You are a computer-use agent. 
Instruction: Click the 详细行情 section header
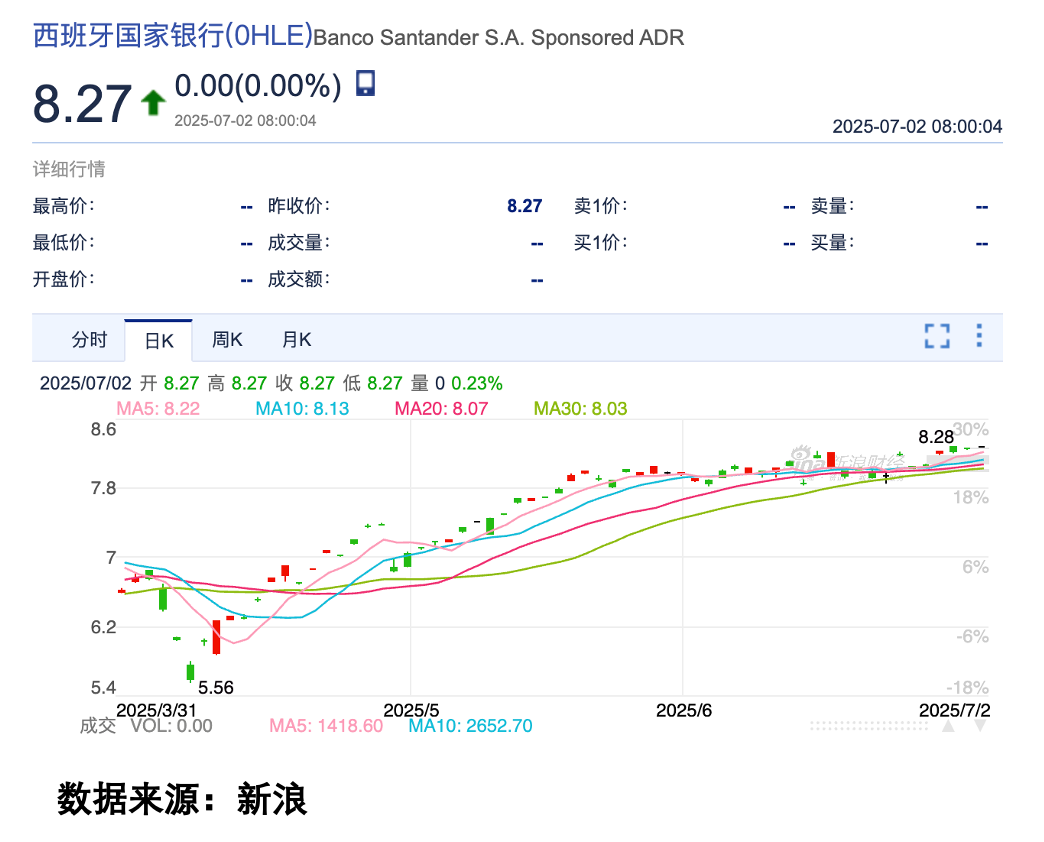coord(69,170)
